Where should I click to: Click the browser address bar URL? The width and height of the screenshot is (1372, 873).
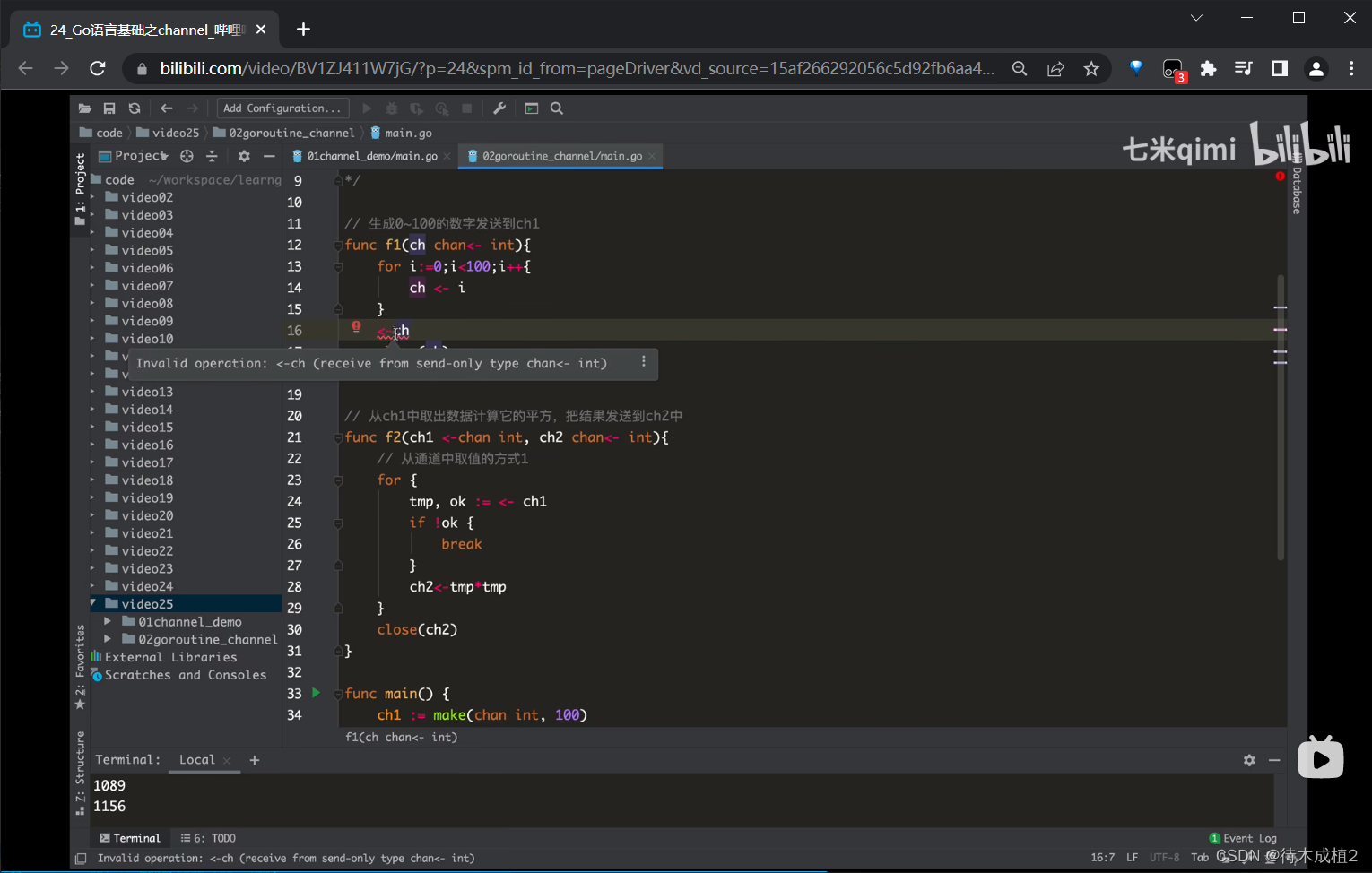click(x=577, y=68)
